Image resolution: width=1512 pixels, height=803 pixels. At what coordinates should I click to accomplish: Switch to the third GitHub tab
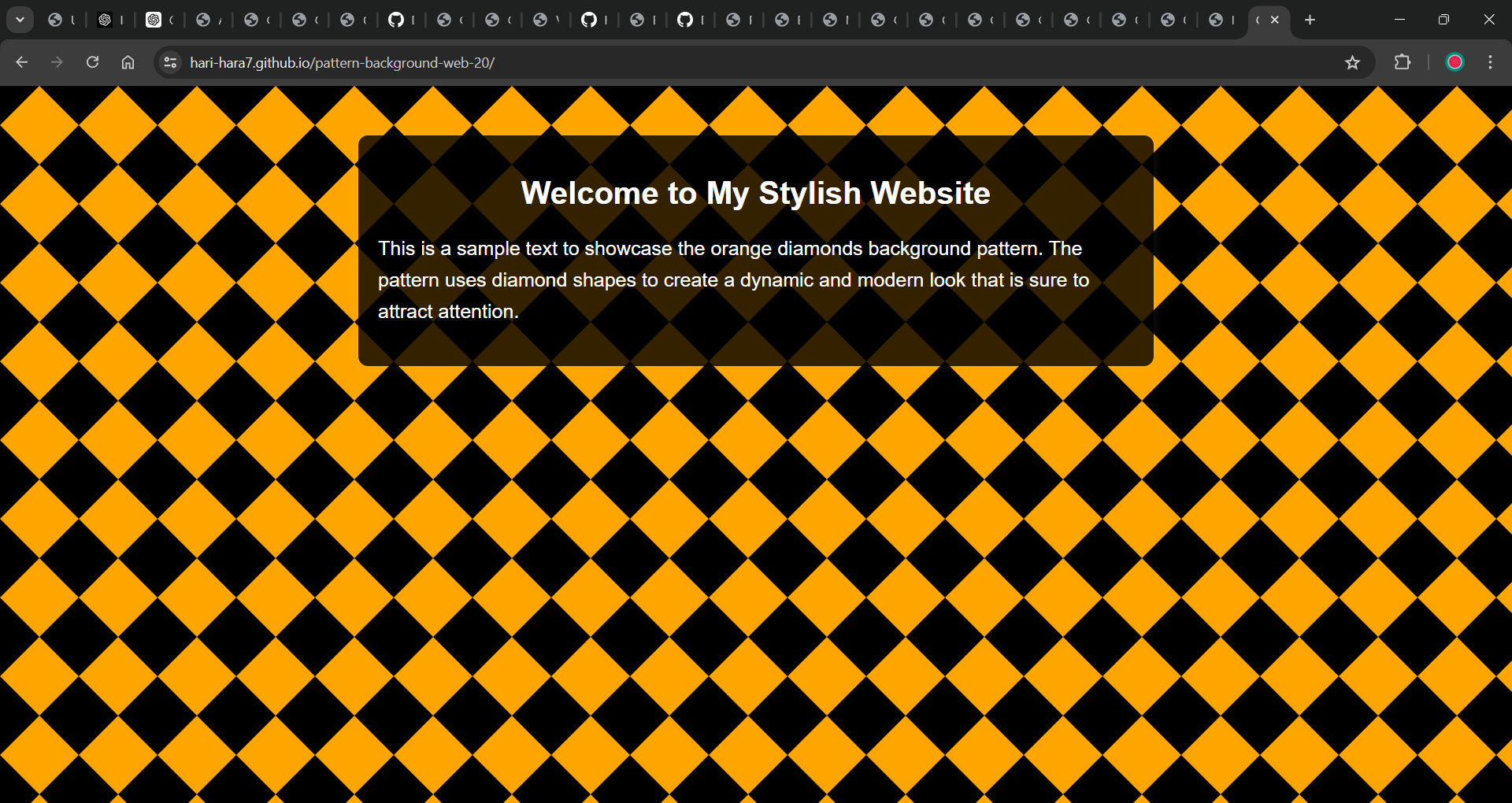pos(691,20)
